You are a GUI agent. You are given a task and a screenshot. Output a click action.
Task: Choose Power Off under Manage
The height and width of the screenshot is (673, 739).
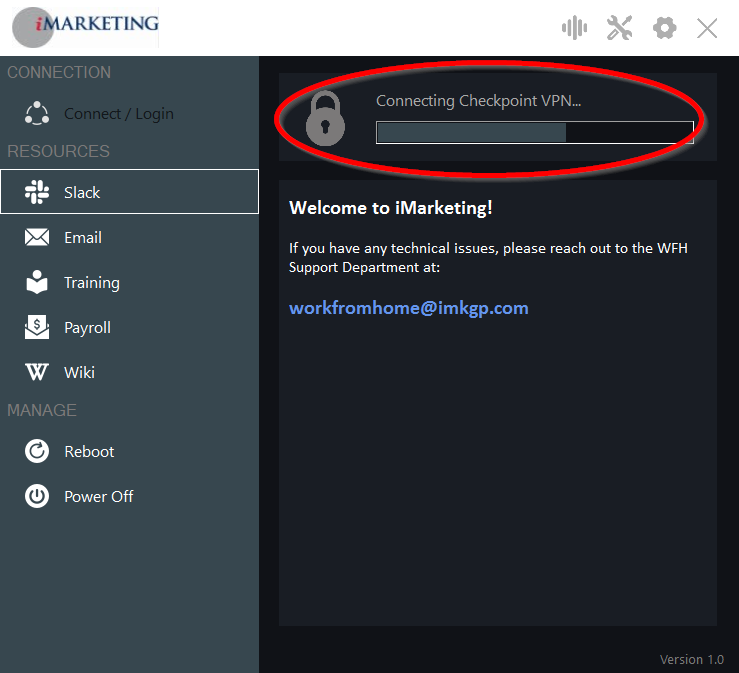[98, 496]
